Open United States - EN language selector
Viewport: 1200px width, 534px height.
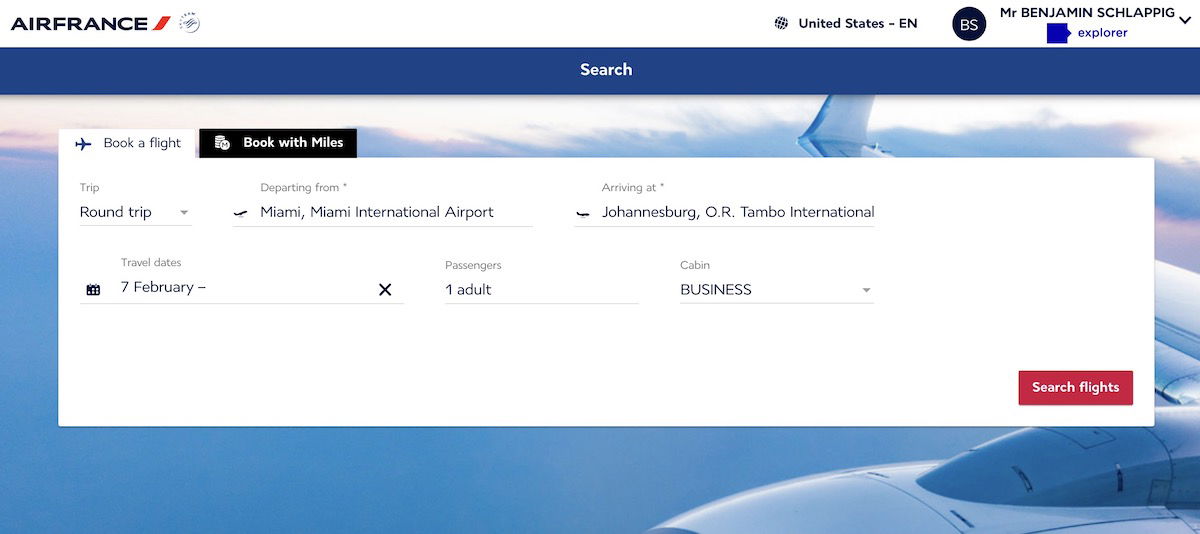click(846, 23)
